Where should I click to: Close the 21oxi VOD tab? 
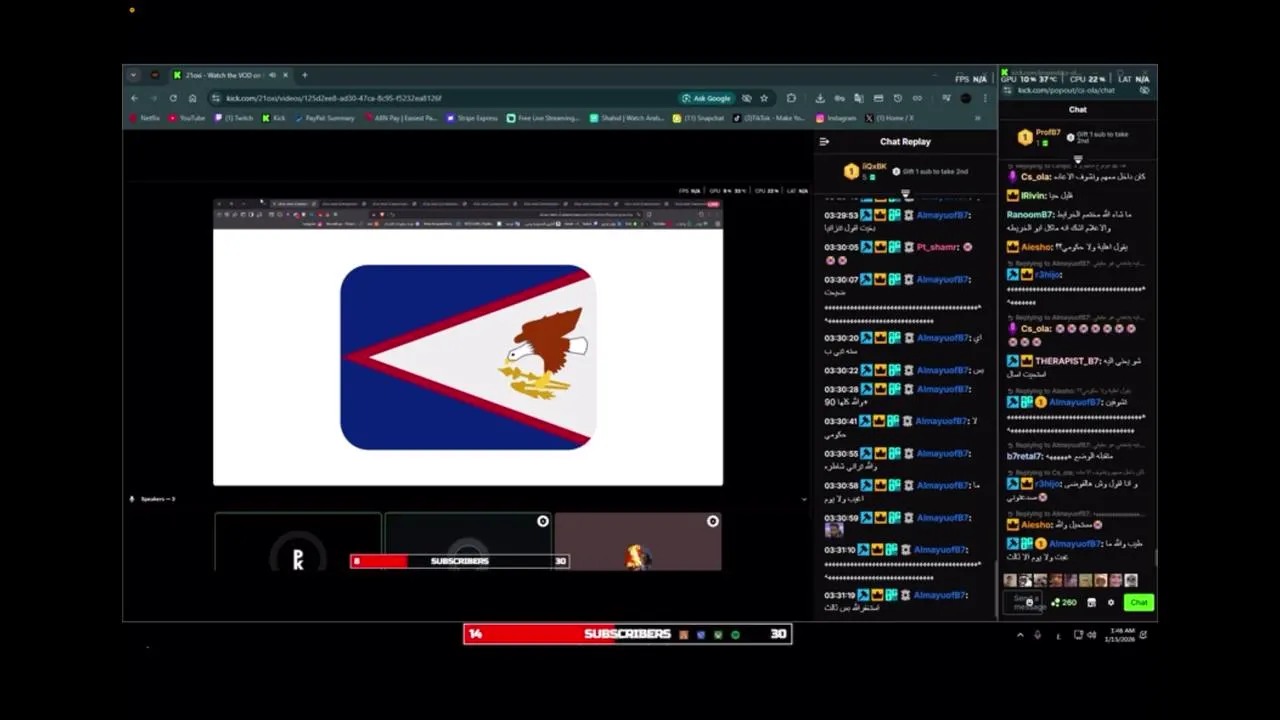pyautogui.click(x=285, y=75)
